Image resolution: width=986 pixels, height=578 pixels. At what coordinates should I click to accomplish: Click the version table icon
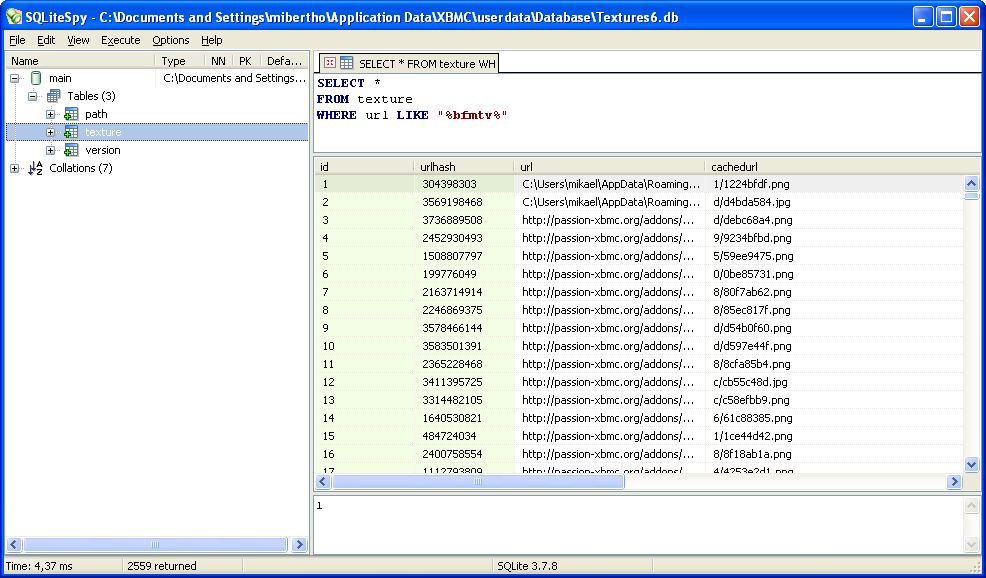coord(71,150)
